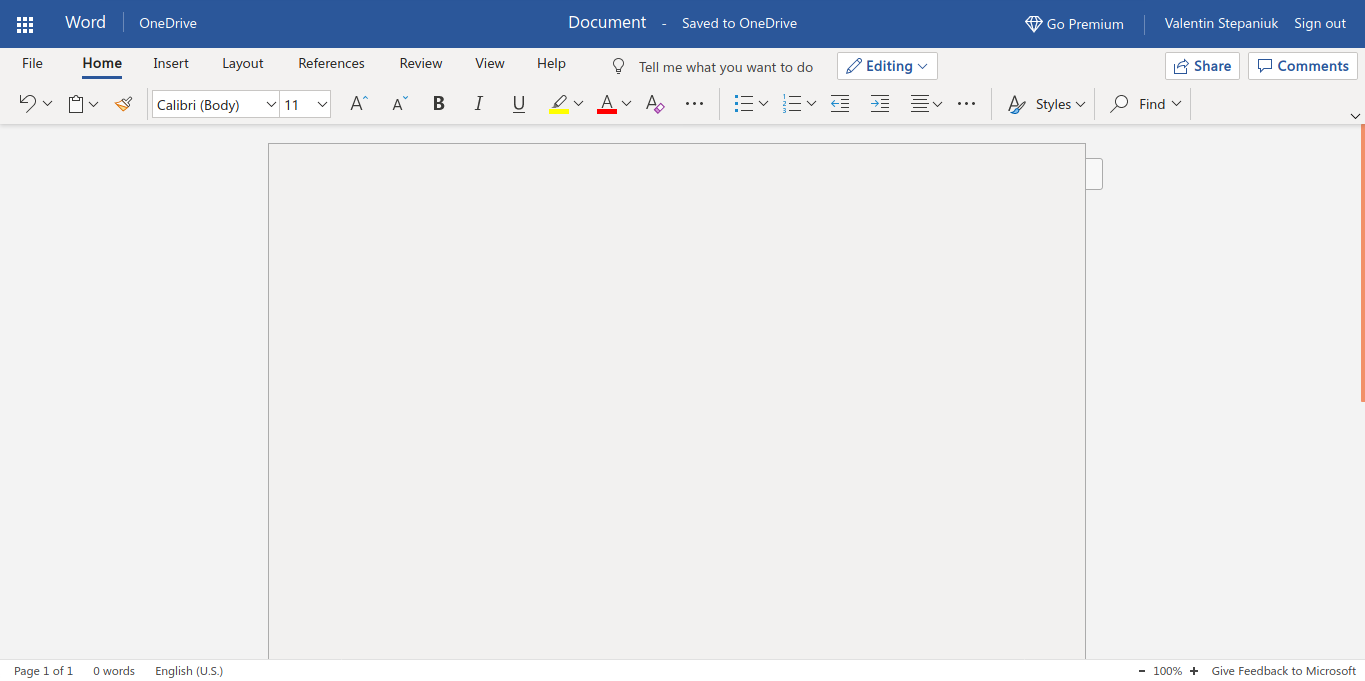
Task: Open the font size 11 dropdown
Action: coord(305,104)
